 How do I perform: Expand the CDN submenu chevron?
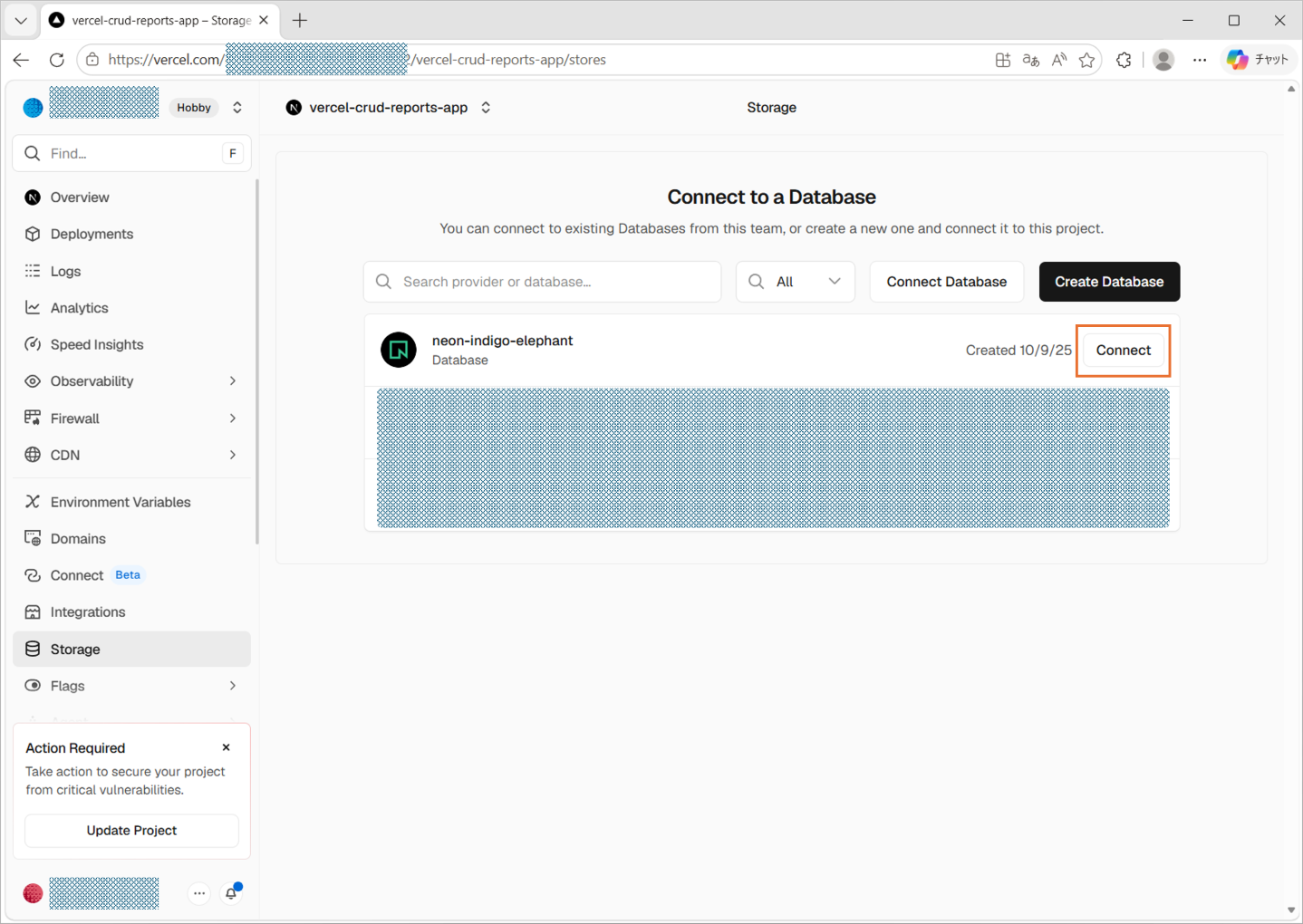tap(233, 455)
